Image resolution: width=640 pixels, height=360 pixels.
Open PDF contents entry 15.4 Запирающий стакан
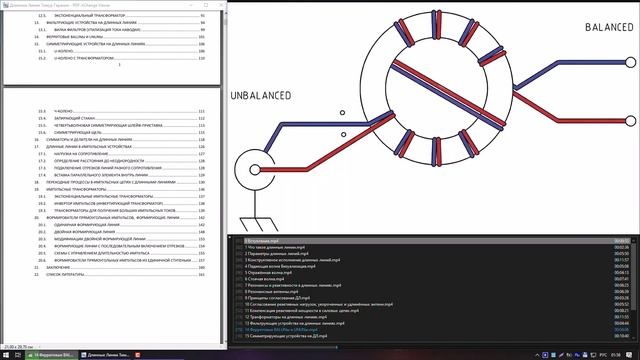point(122,118)
